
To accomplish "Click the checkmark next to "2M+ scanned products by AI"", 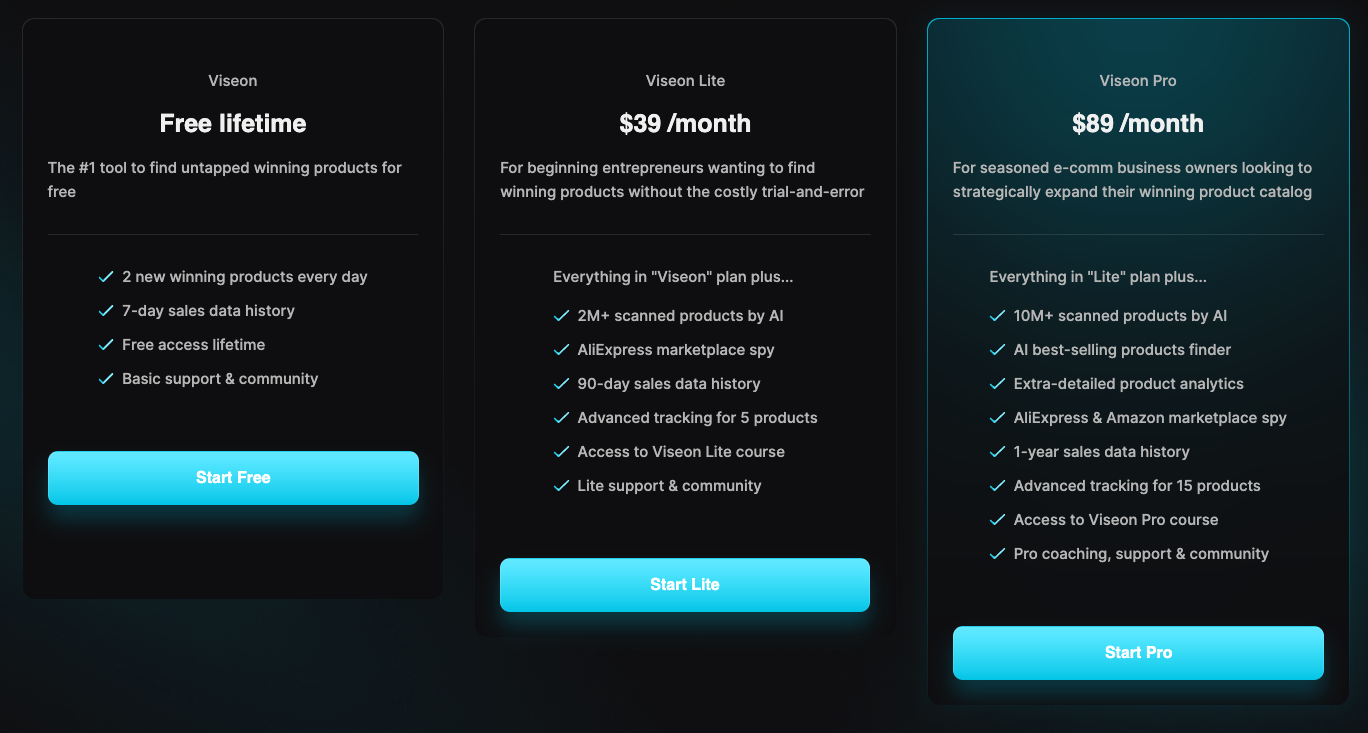I will click(560, 315).
